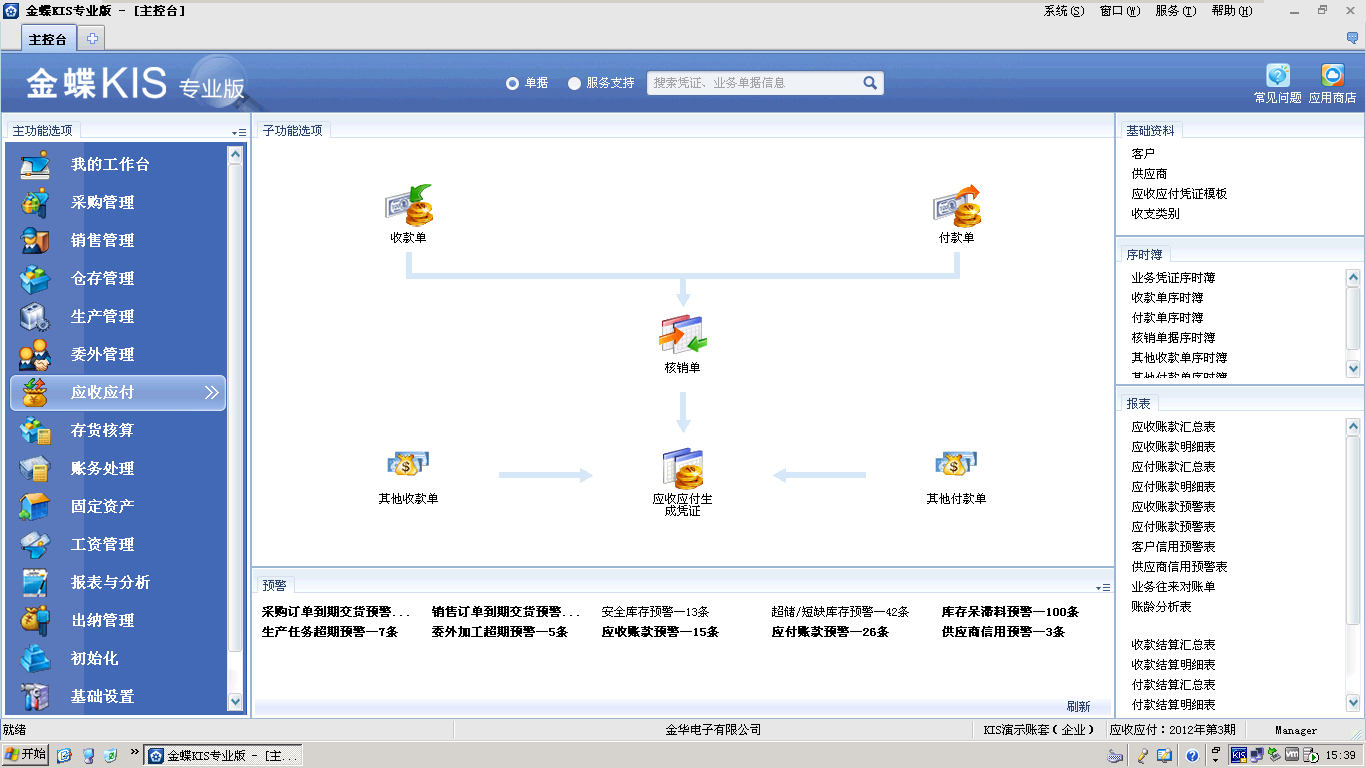This screenshot has width=1366, height=768.
Task: Open the 核销单 write-off icon
Action: pyautogui.click(x=683, y=335)
